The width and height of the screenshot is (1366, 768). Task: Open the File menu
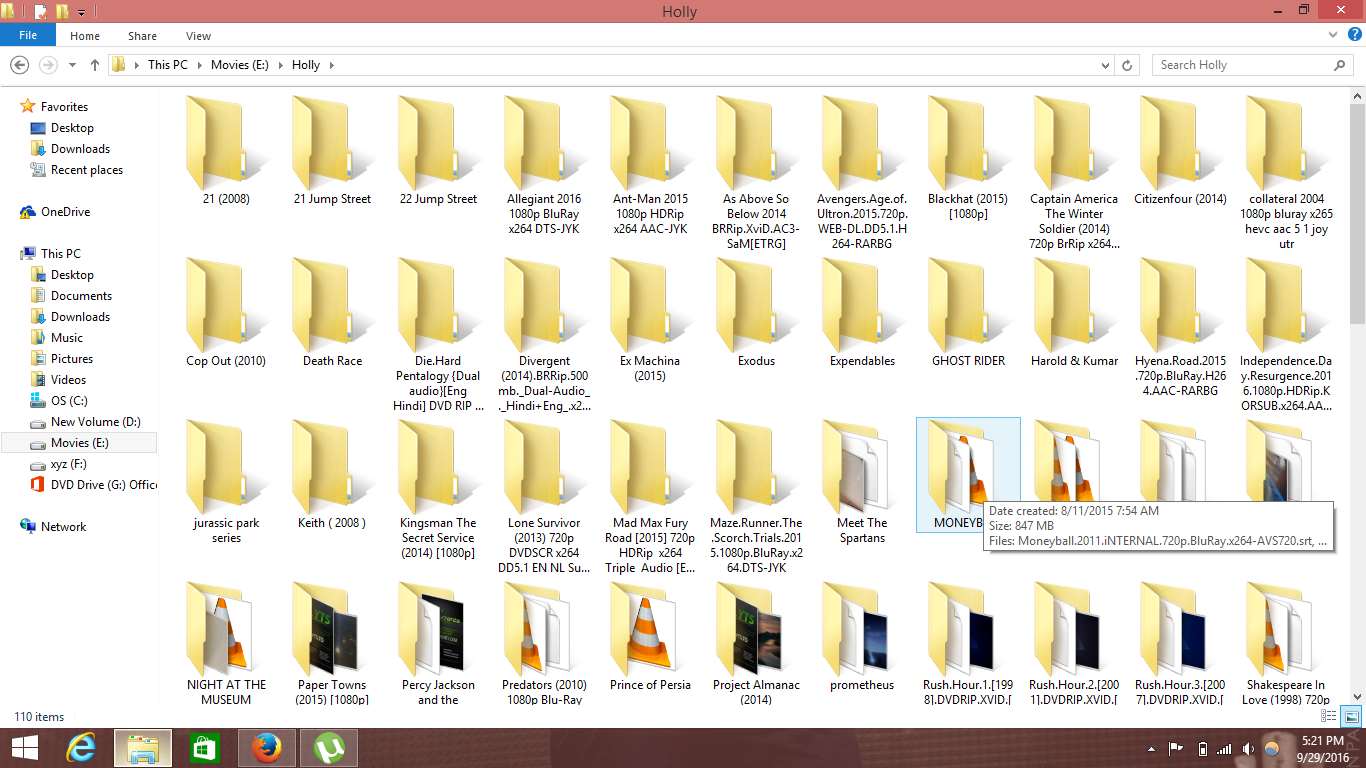28,35
